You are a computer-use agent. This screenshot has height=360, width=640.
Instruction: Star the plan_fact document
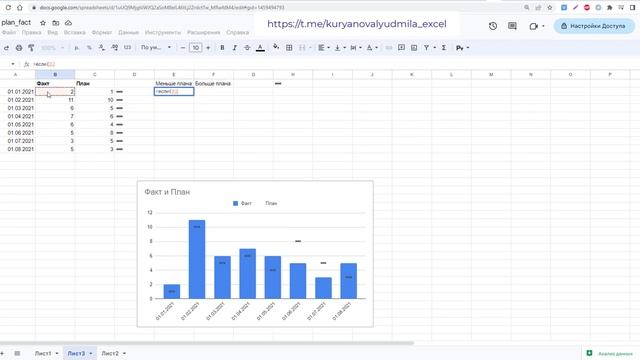[x=43, y=23]
